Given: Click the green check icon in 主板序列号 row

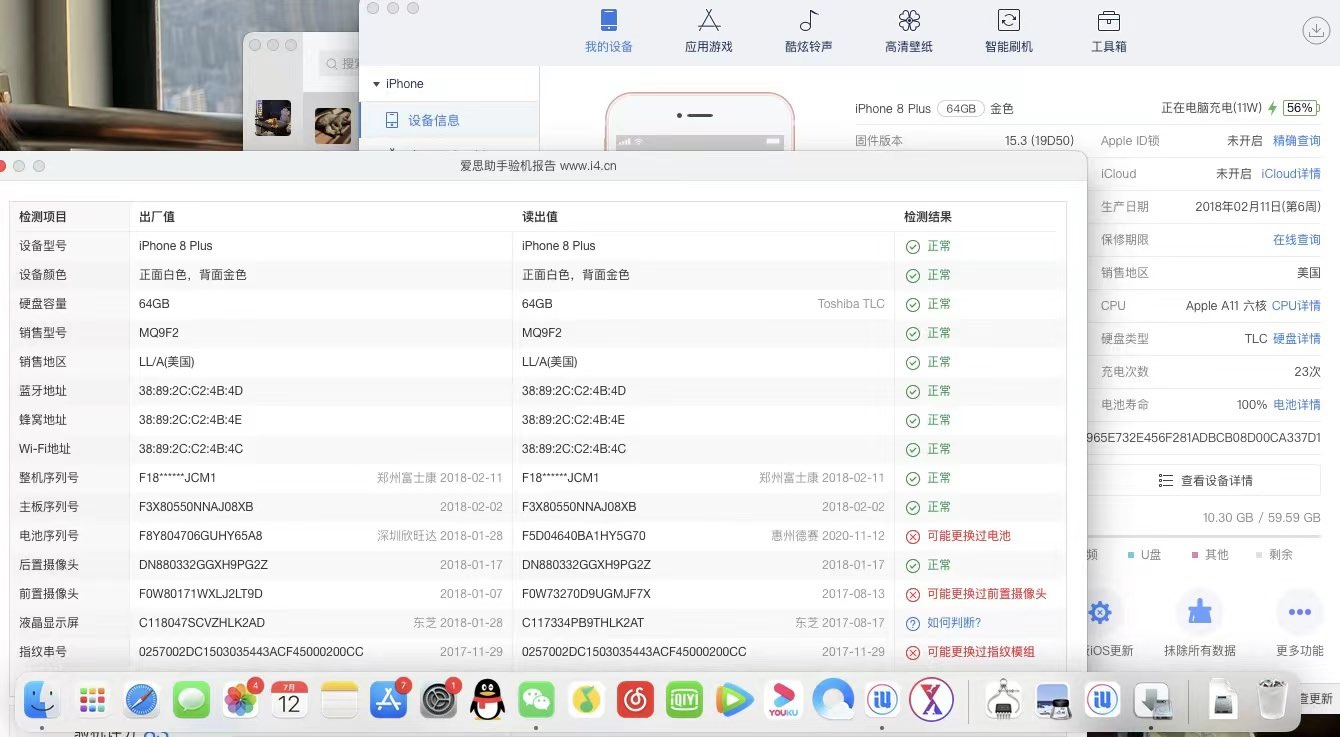Looking at the screenshot, I should pos(912,508).
